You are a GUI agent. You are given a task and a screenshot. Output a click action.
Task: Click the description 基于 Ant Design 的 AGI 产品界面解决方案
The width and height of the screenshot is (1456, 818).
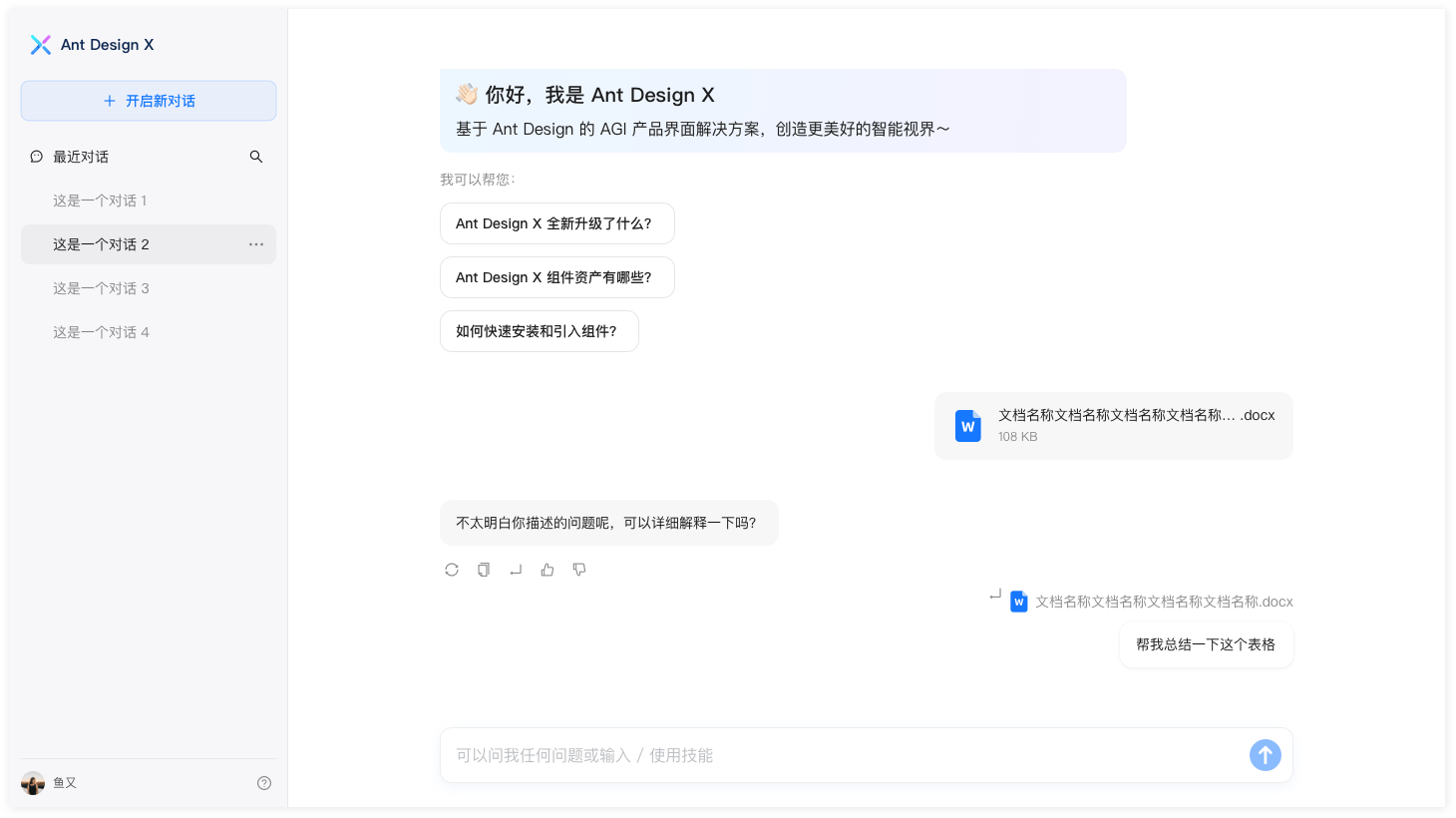pyautogui.click(x=703, y=129)
